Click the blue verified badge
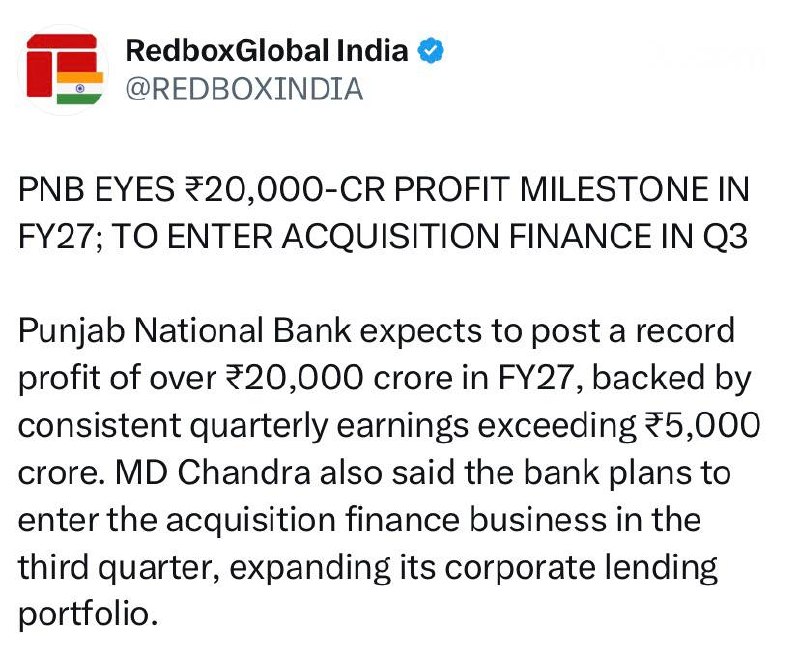The image size is (800, 656). point(431,51)
